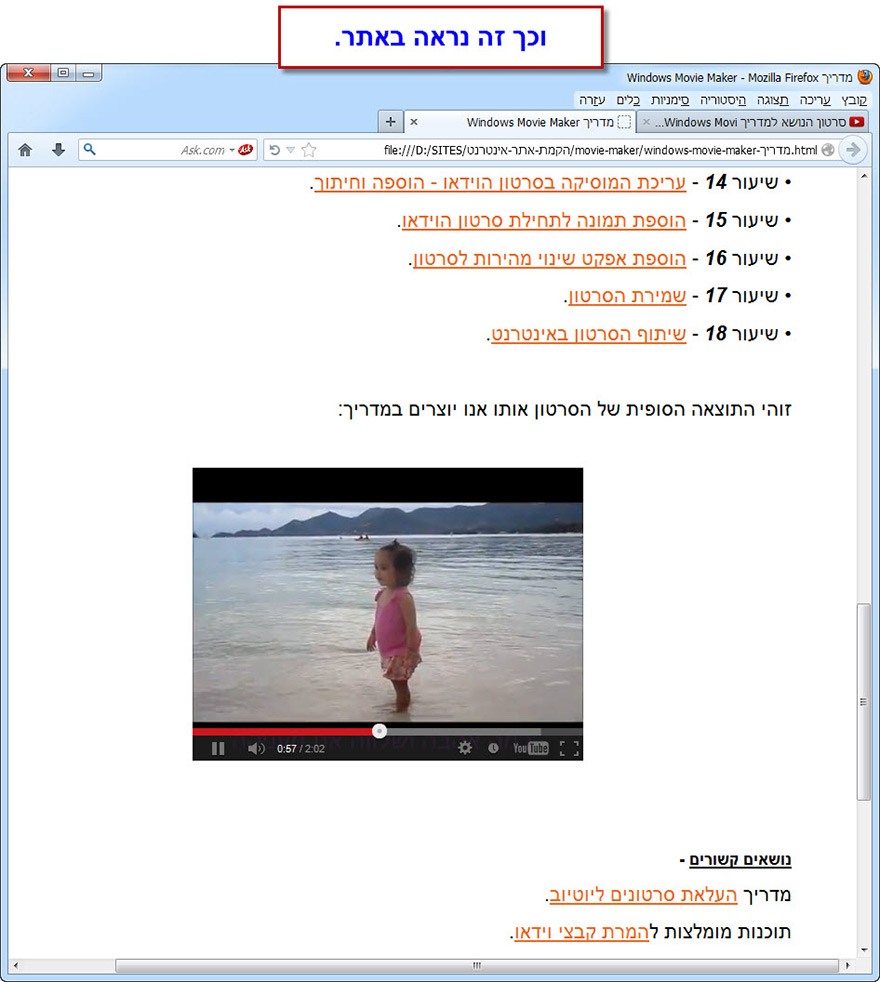Follow the 'המרת קבצי וידאו' link
880x982 pixels.
(582, 933)
